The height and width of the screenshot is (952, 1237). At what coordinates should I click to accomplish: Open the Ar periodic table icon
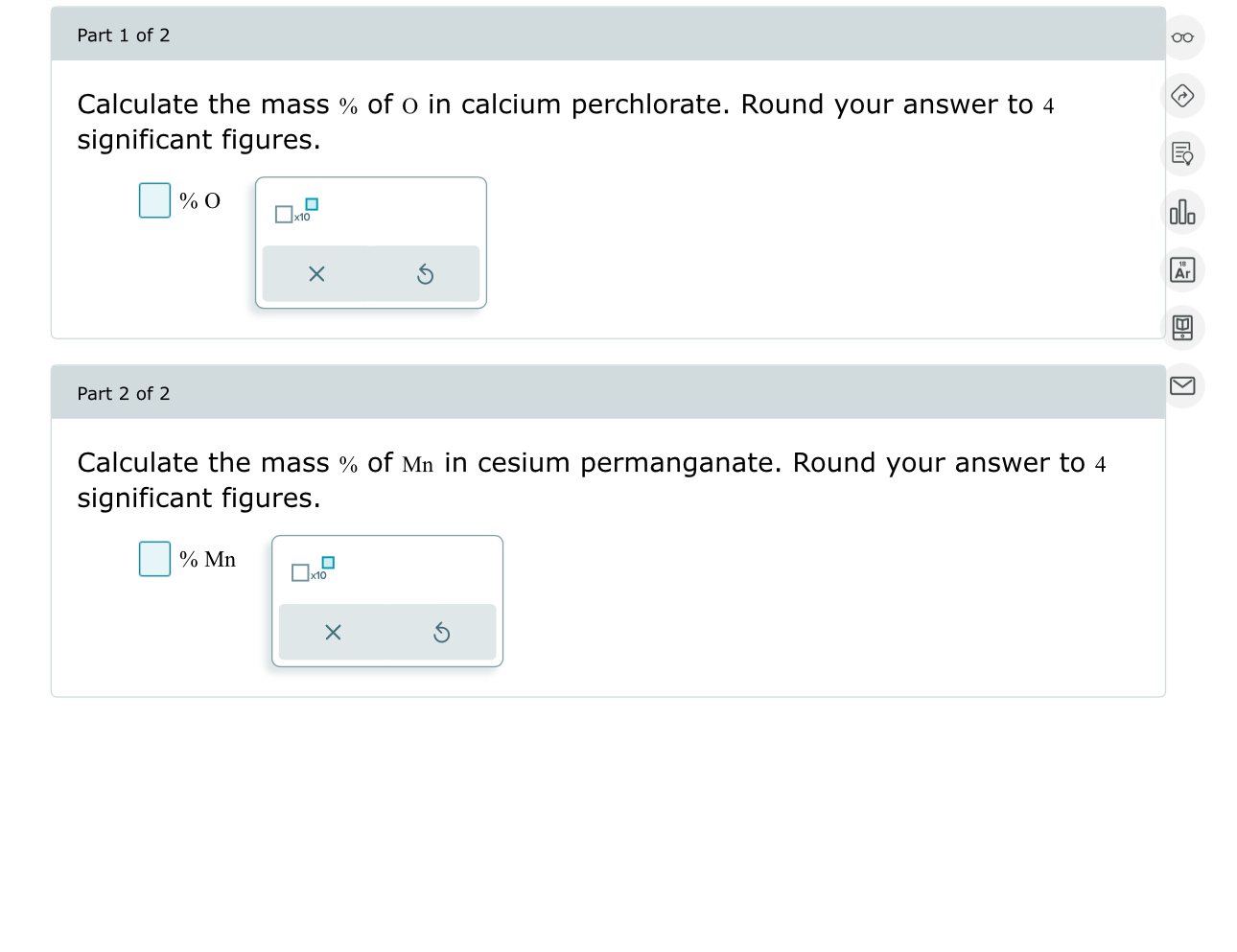1182,269
